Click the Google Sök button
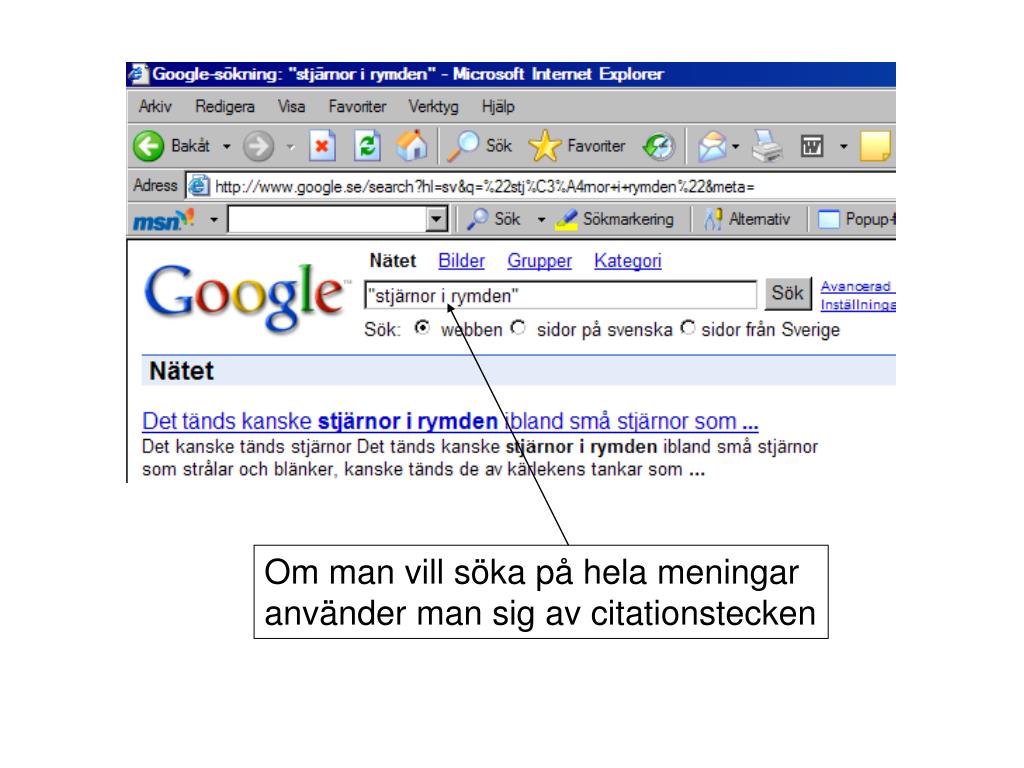This screenshot has height=768, width=1024. (x=788, y=293)
